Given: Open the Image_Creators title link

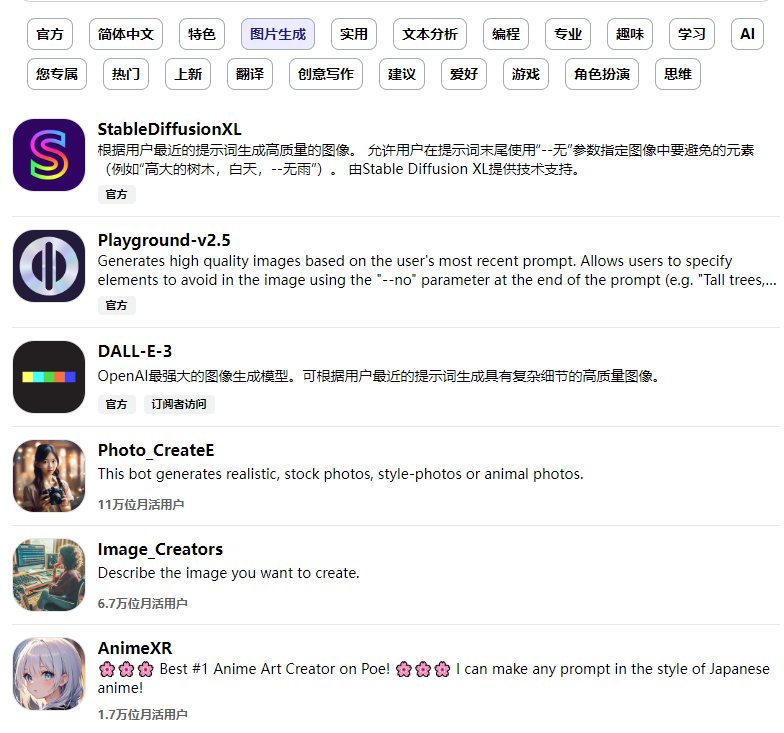Looking at the screenshot, I should click(160, 550).
